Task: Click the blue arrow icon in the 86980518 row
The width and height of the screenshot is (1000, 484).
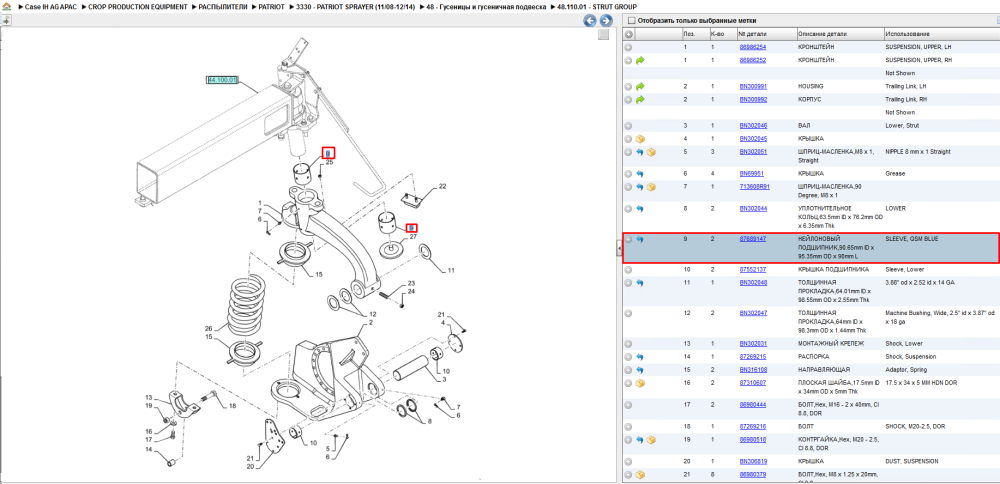Action: (x=640, y=440)
